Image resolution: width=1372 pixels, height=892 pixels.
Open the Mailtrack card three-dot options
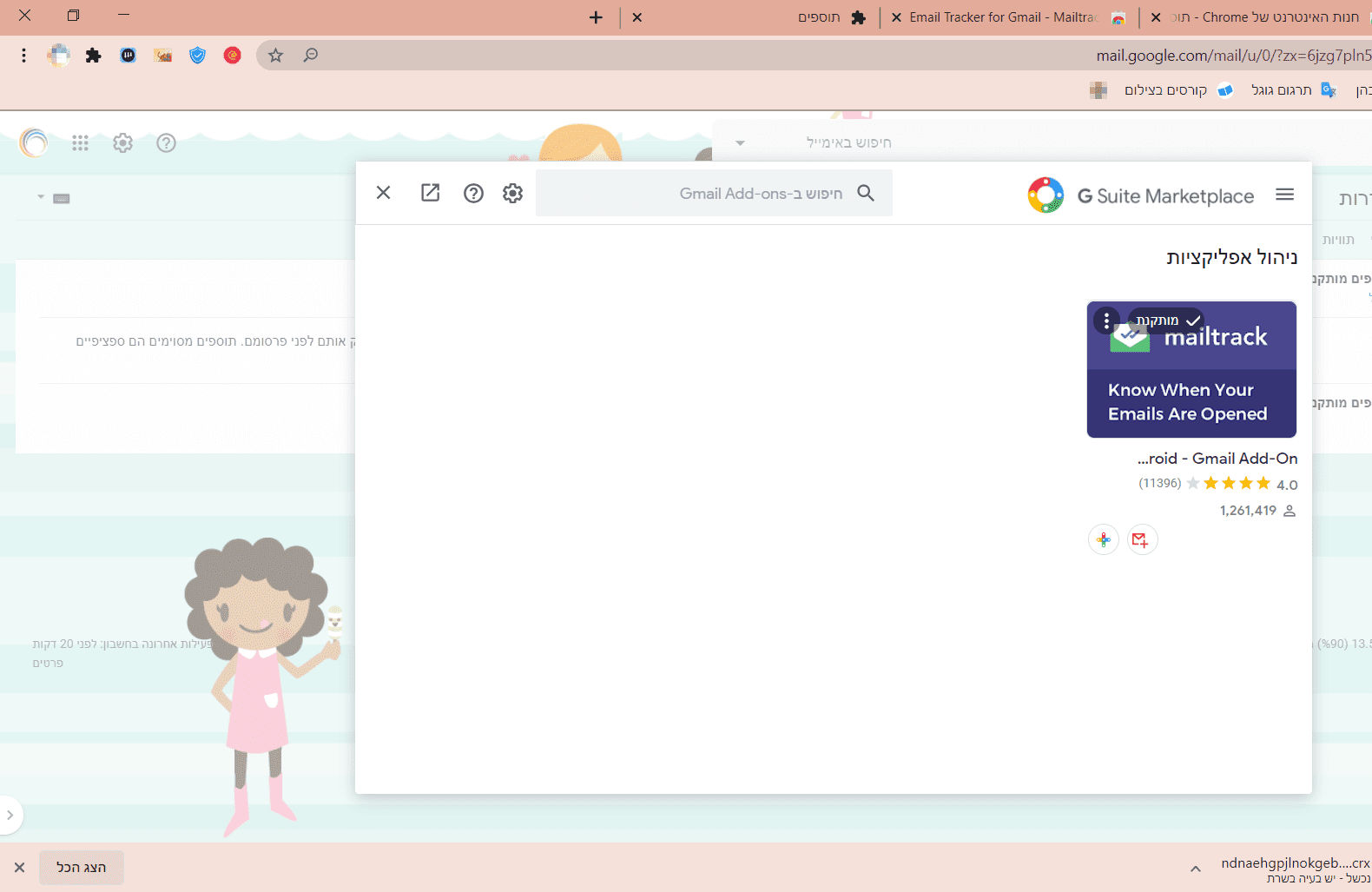[x=1106, y=320]
